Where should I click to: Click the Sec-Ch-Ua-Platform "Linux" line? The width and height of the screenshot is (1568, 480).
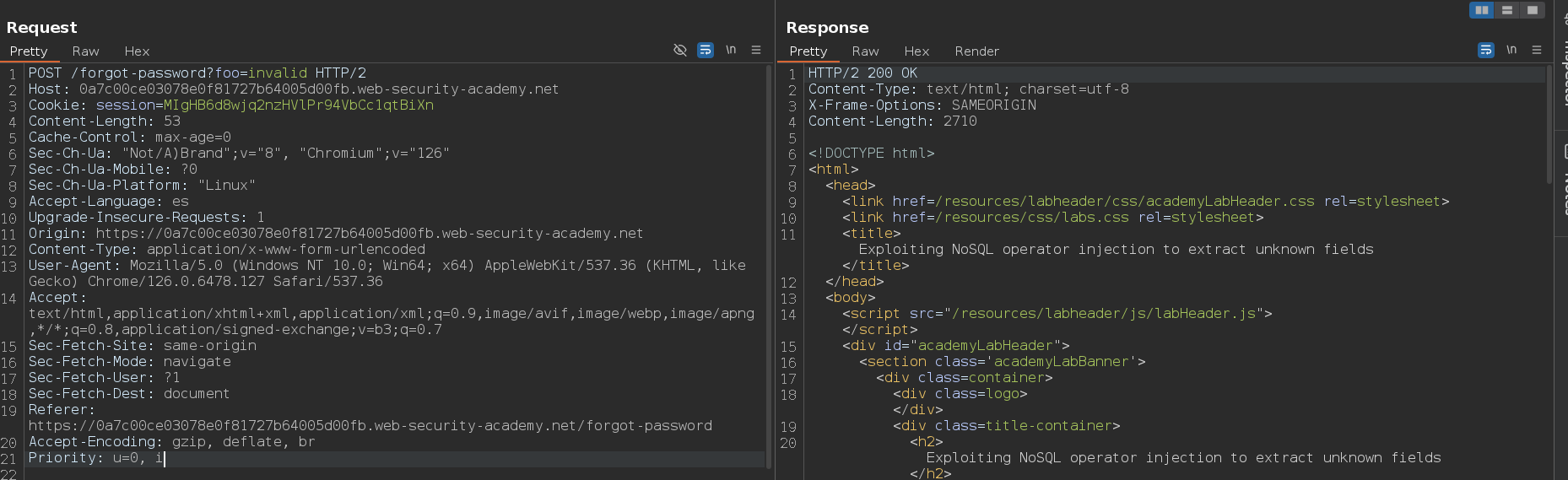coord(142,186)
